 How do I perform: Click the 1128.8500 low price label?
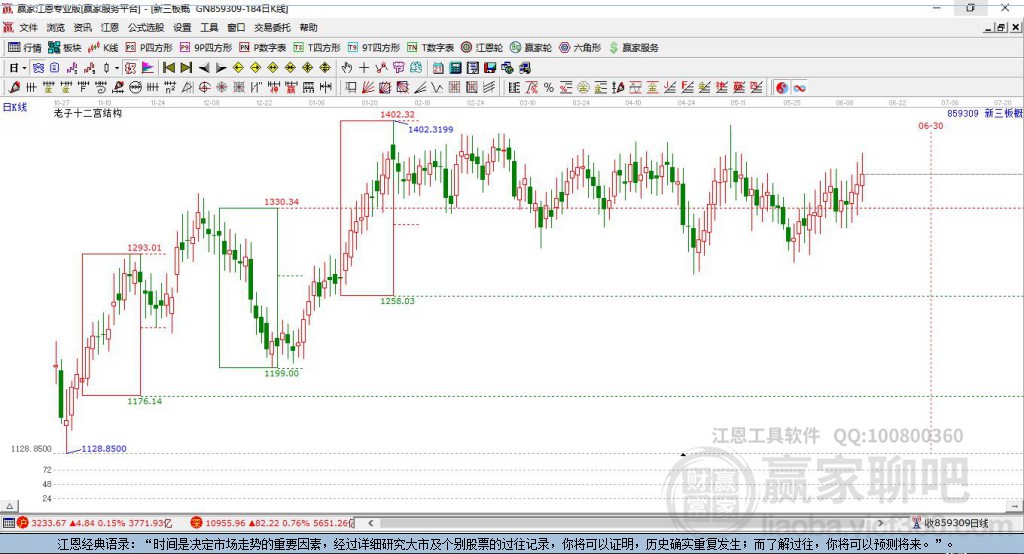click(104, 449)
